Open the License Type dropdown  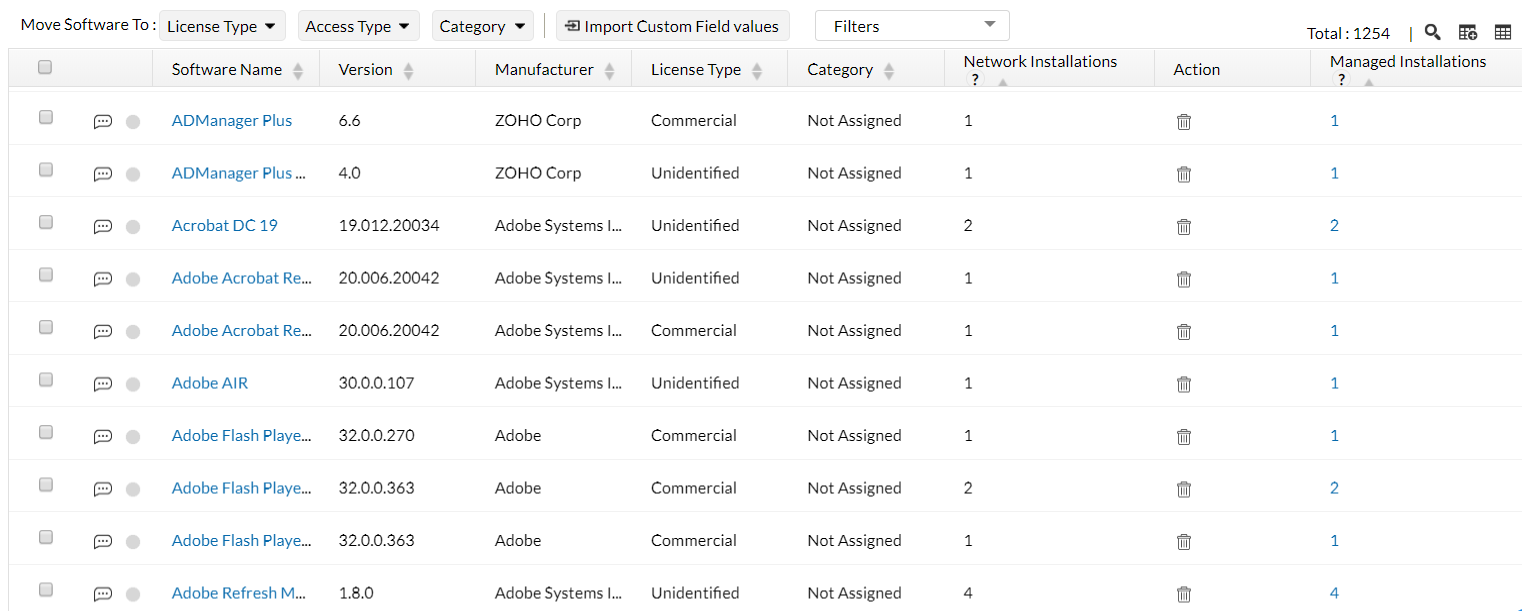pos(222,27)
